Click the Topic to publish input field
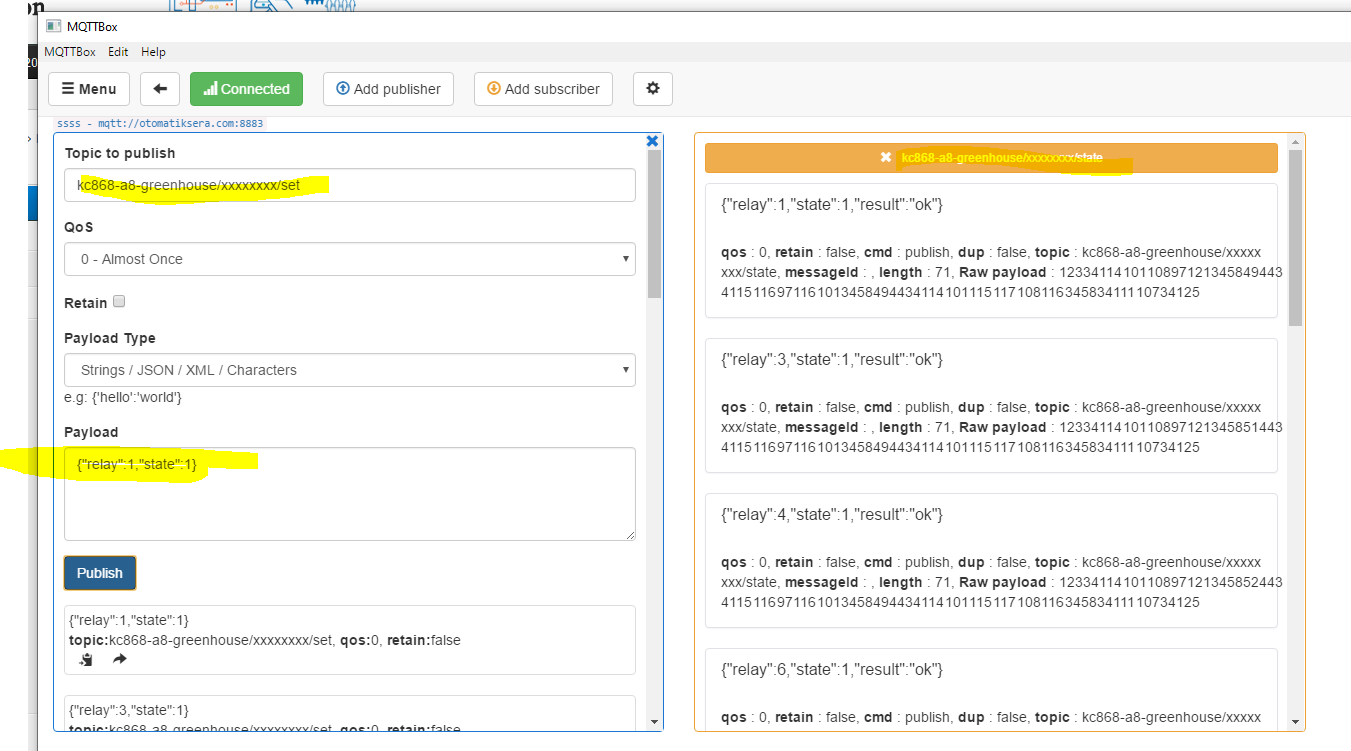 coord(349,185)
